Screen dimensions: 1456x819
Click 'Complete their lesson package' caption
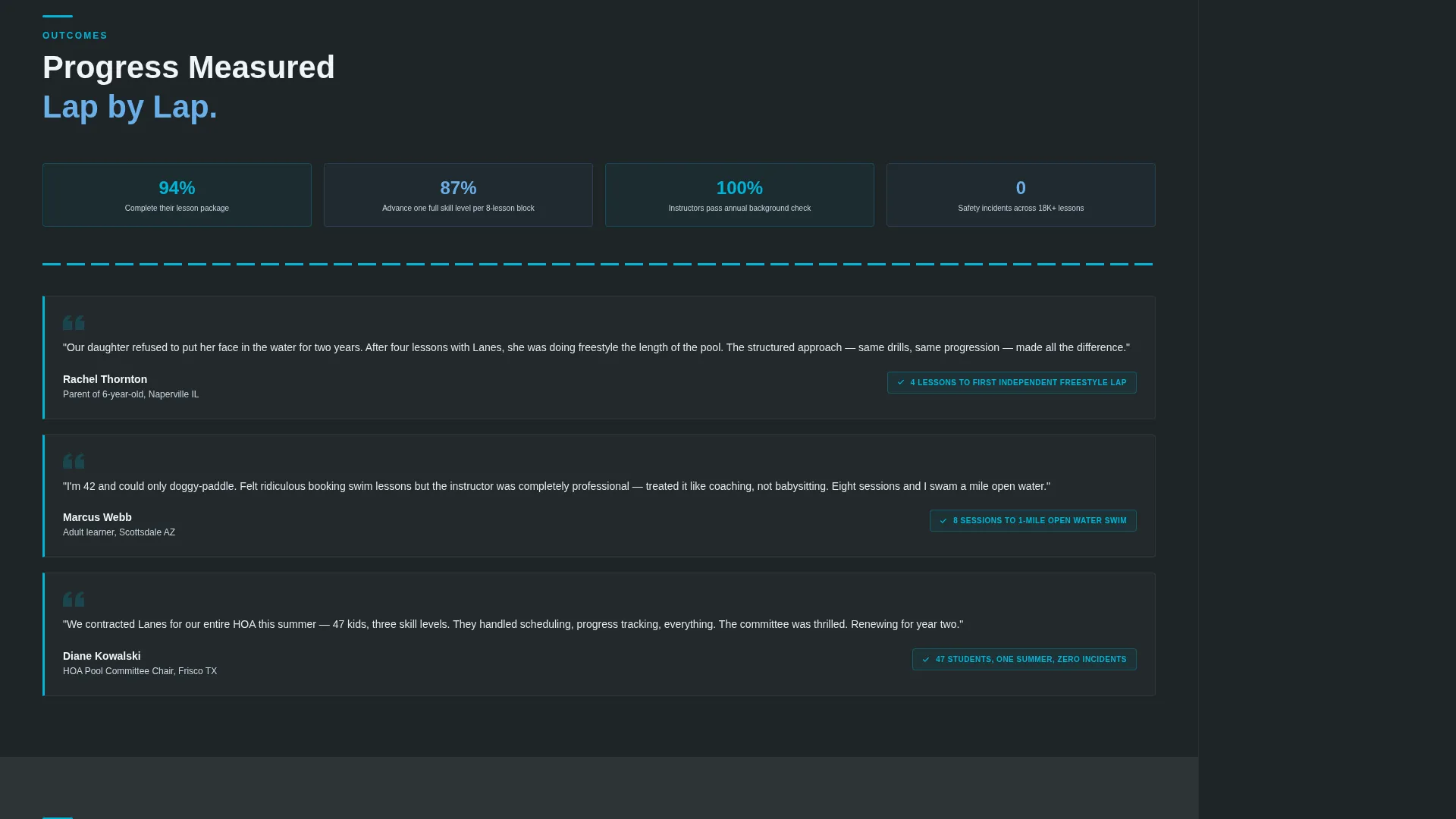coord(177,208)
